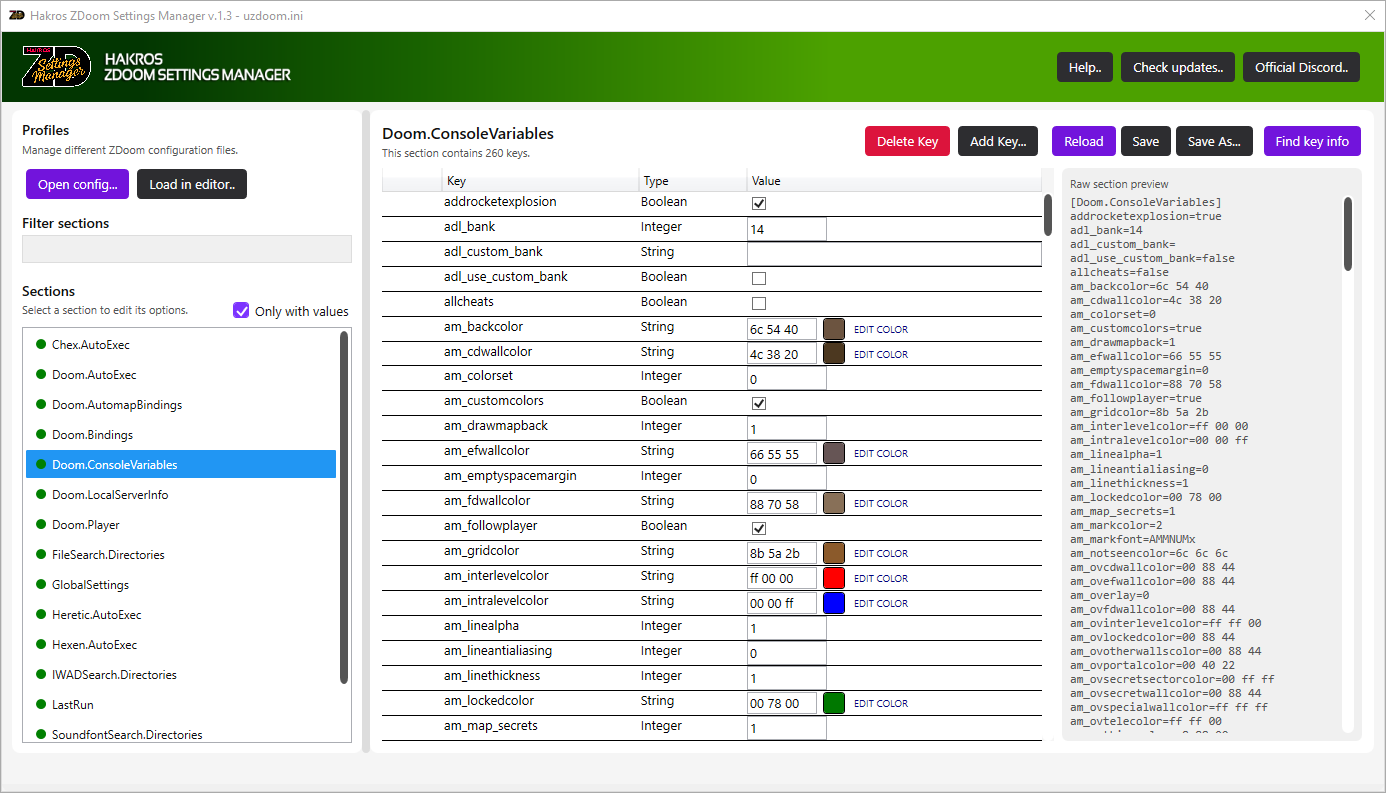Click the green status dot beside Hexen.AutoExec
Screen dimensions: 1386x793
click(41, 644)
